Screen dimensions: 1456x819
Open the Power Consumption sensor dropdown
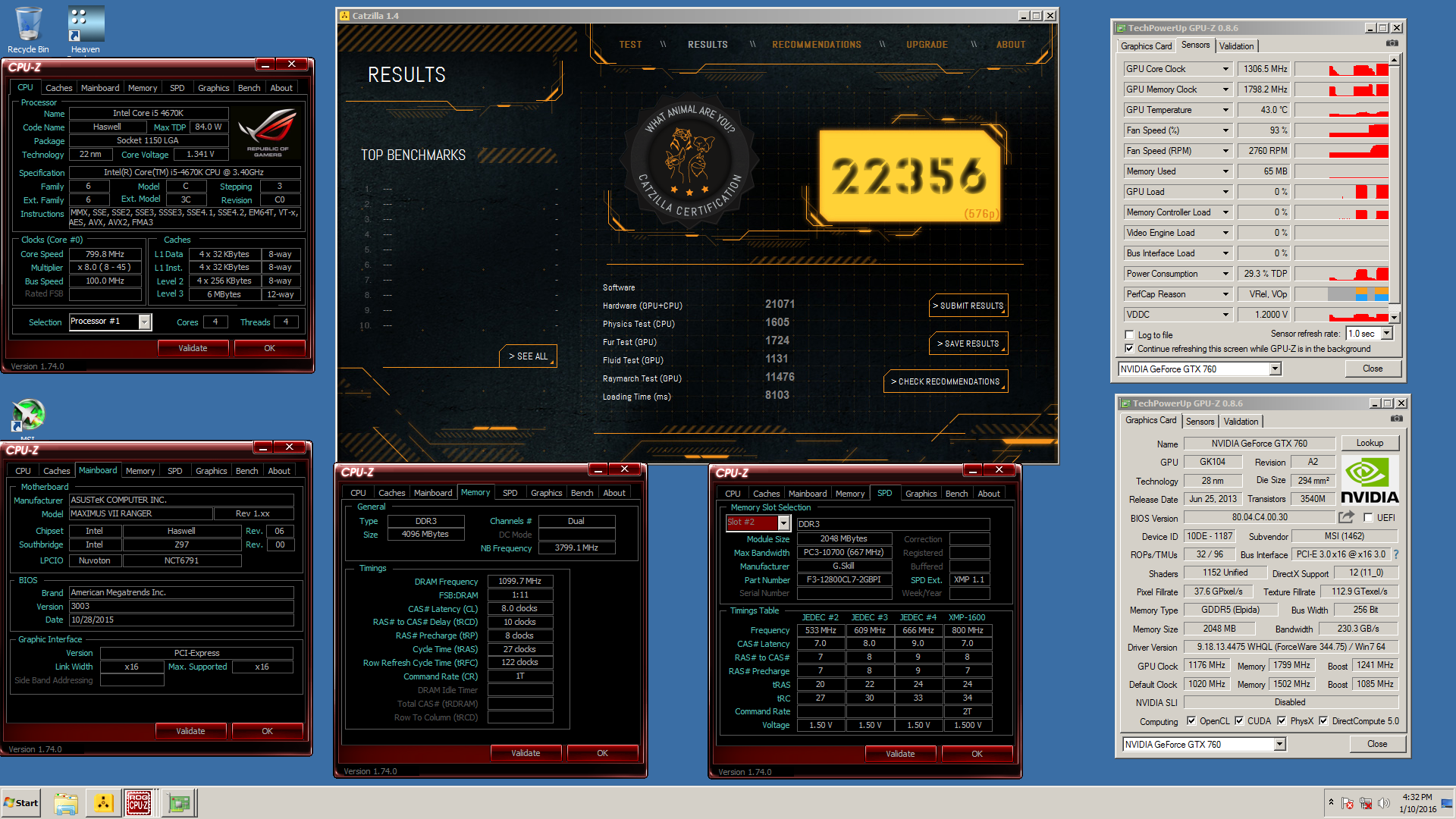1225,274
